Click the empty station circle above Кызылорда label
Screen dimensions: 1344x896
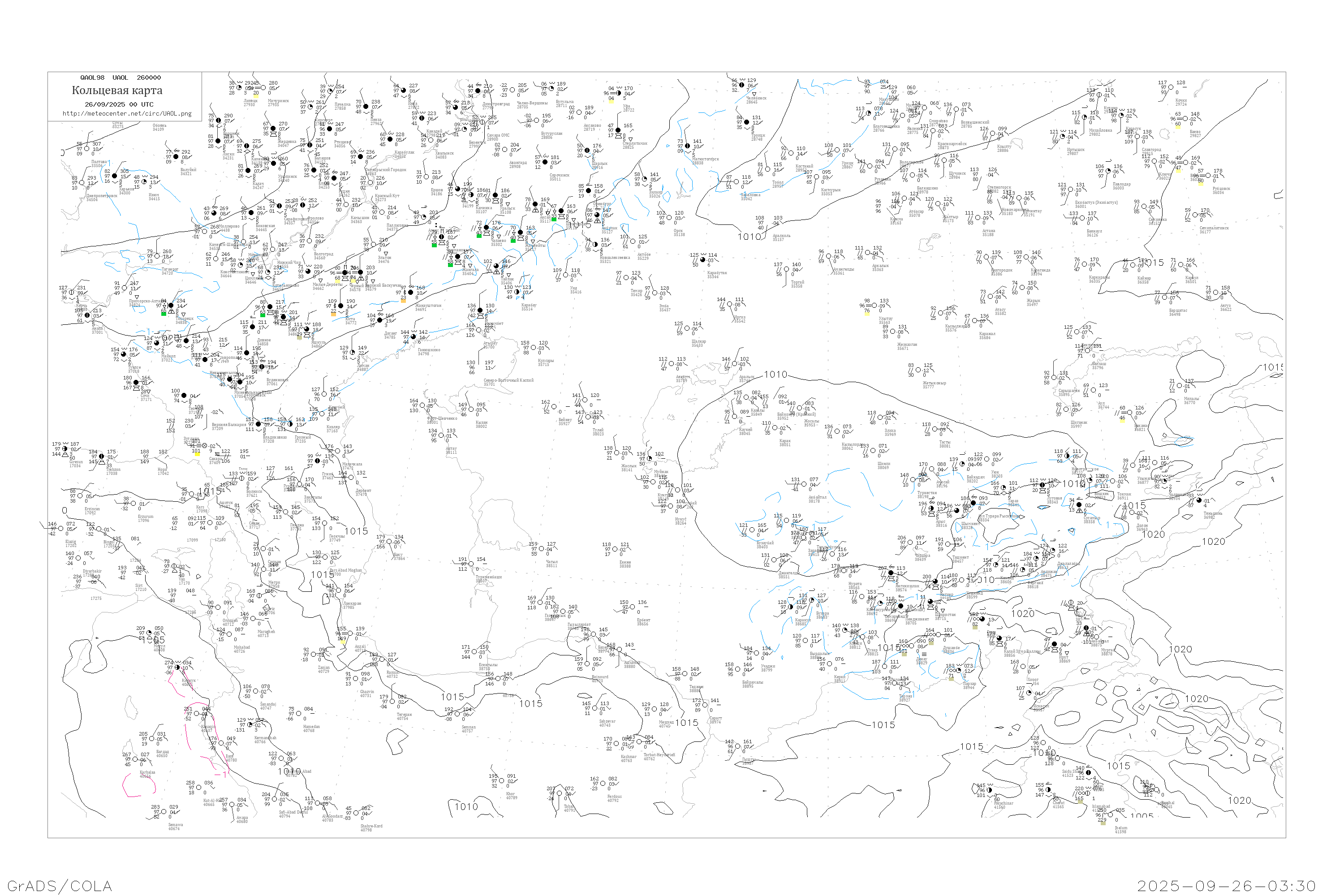coord(837,431)
